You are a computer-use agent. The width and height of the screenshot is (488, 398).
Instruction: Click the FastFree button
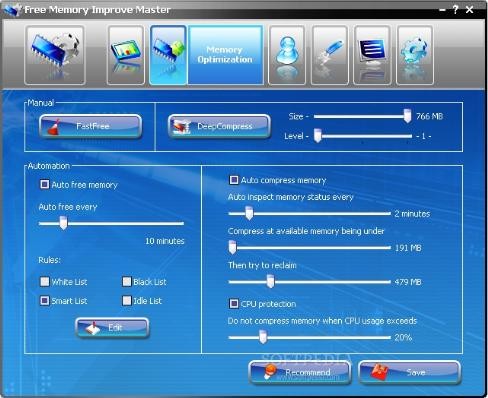pos(90,126)
